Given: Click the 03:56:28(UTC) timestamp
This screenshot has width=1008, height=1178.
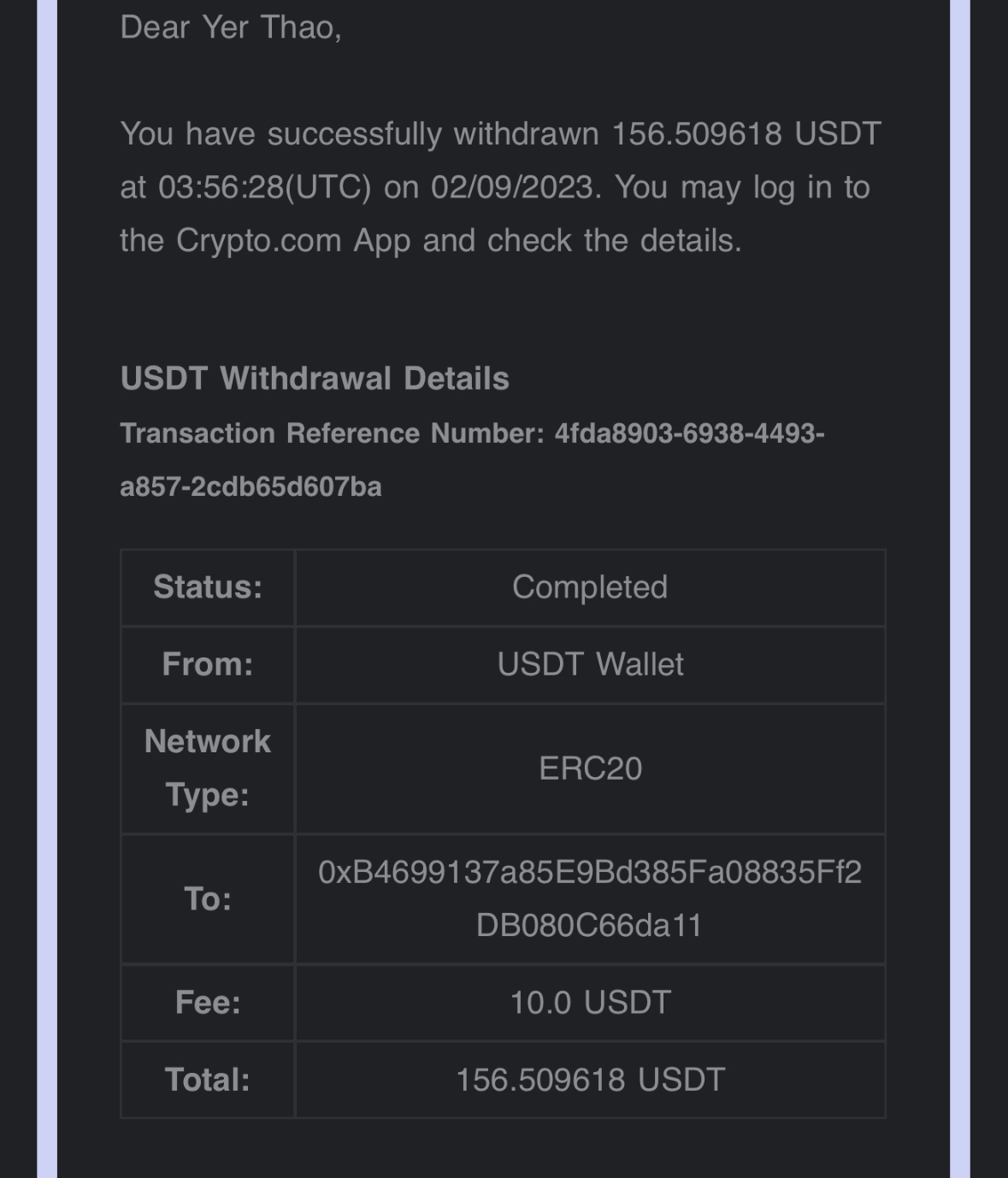Looking at the screenshot, I should [264, 187].
